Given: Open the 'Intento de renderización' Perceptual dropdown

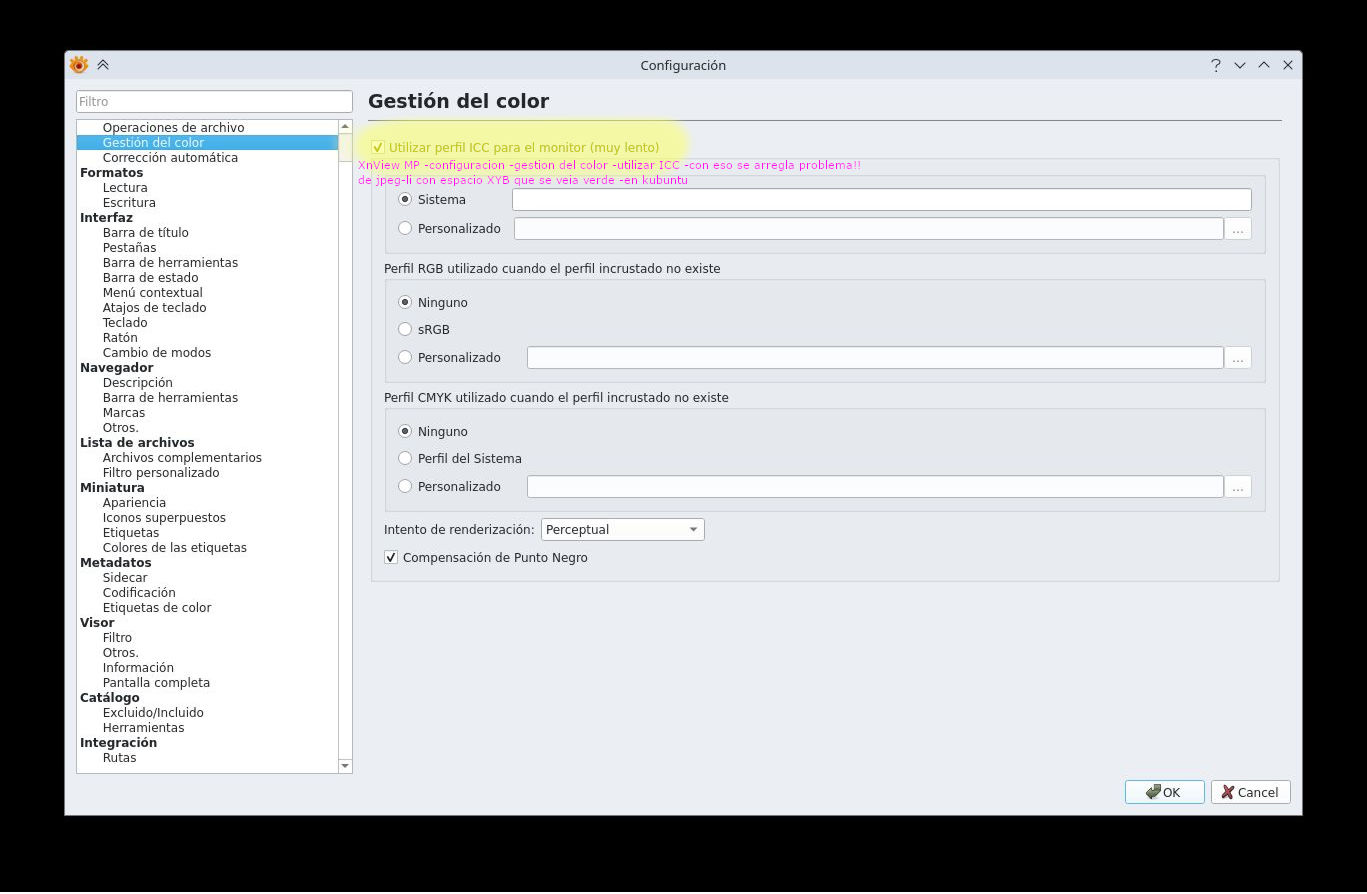Looking at the screenshot, I should pyautogui.click(x=622, y=529).
